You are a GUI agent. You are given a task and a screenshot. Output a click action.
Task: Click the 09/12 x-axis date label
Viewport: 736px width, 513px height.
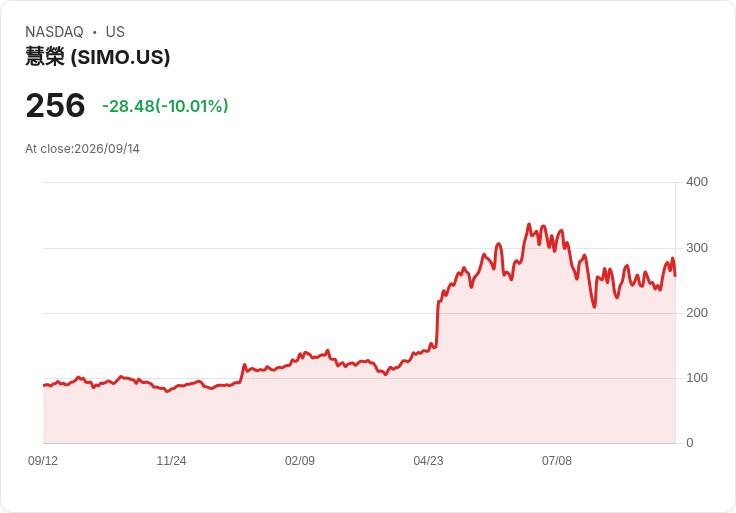(43, 461)
